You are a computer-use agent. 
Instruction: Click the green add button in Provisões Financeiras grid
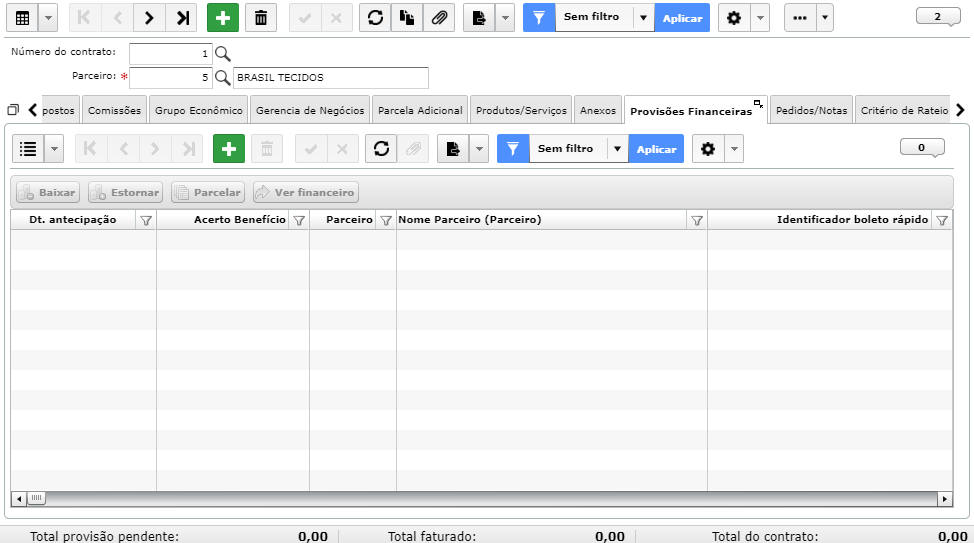(x=229, y=149)
